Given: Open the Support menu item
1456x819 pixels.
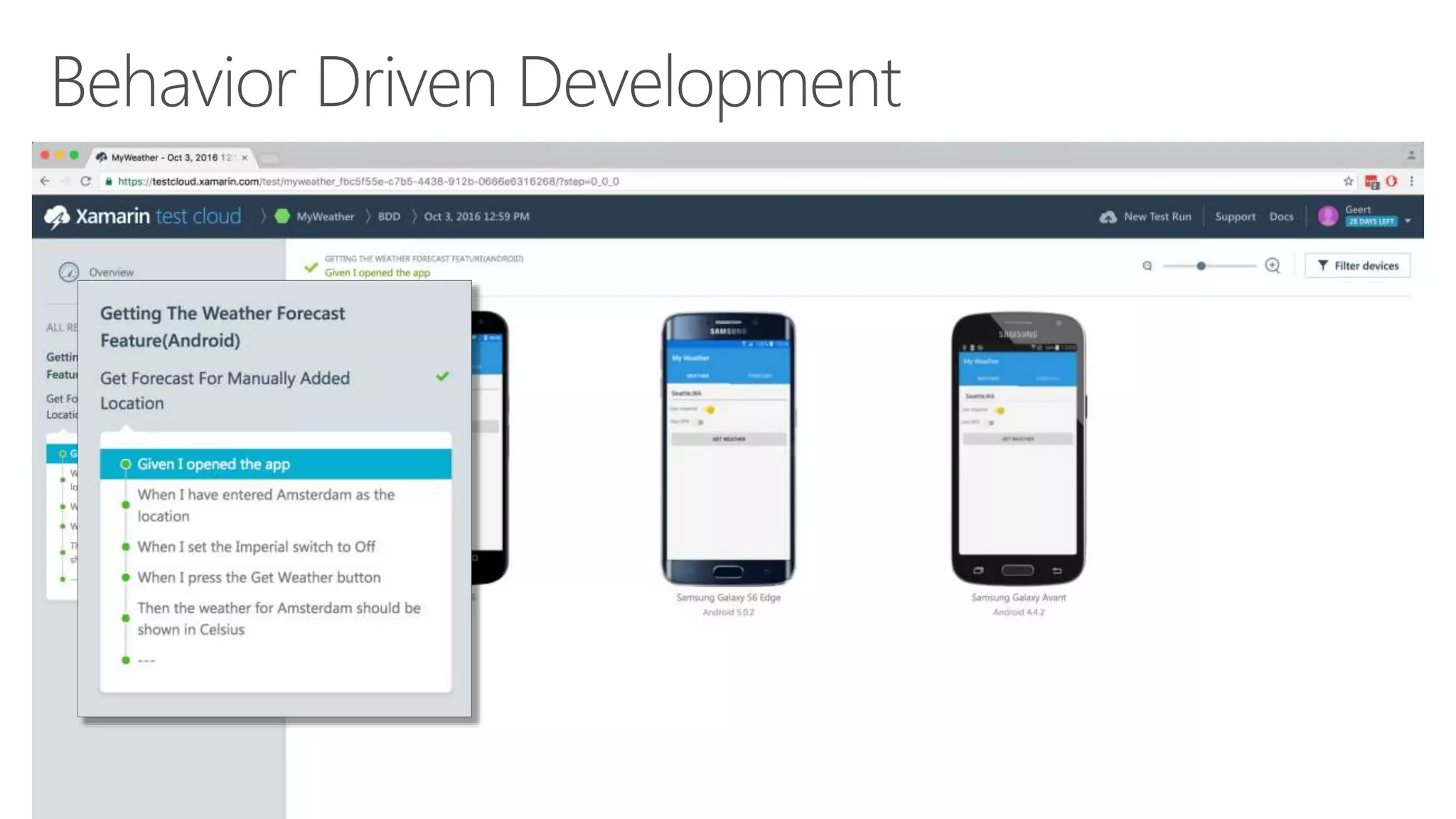Looking at the screenshot, I should tap(1235, 216).
